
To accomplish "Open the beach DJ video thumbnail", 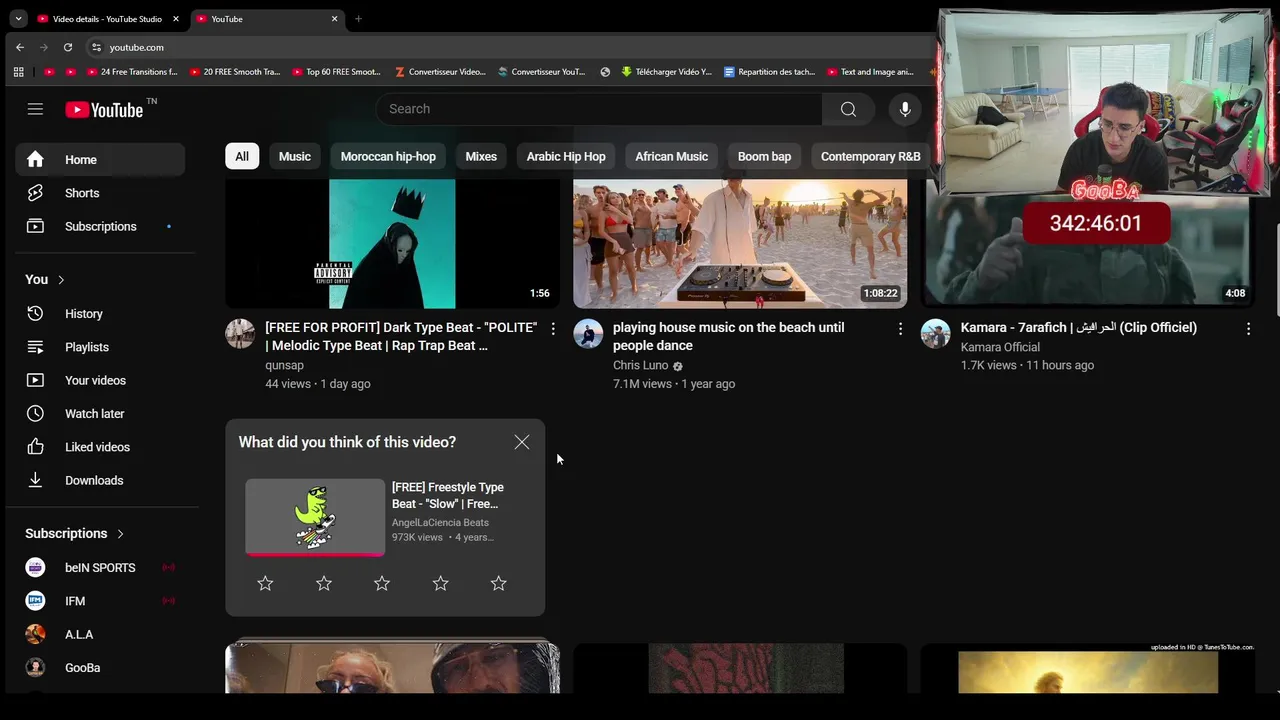I will tap(740, 243).
